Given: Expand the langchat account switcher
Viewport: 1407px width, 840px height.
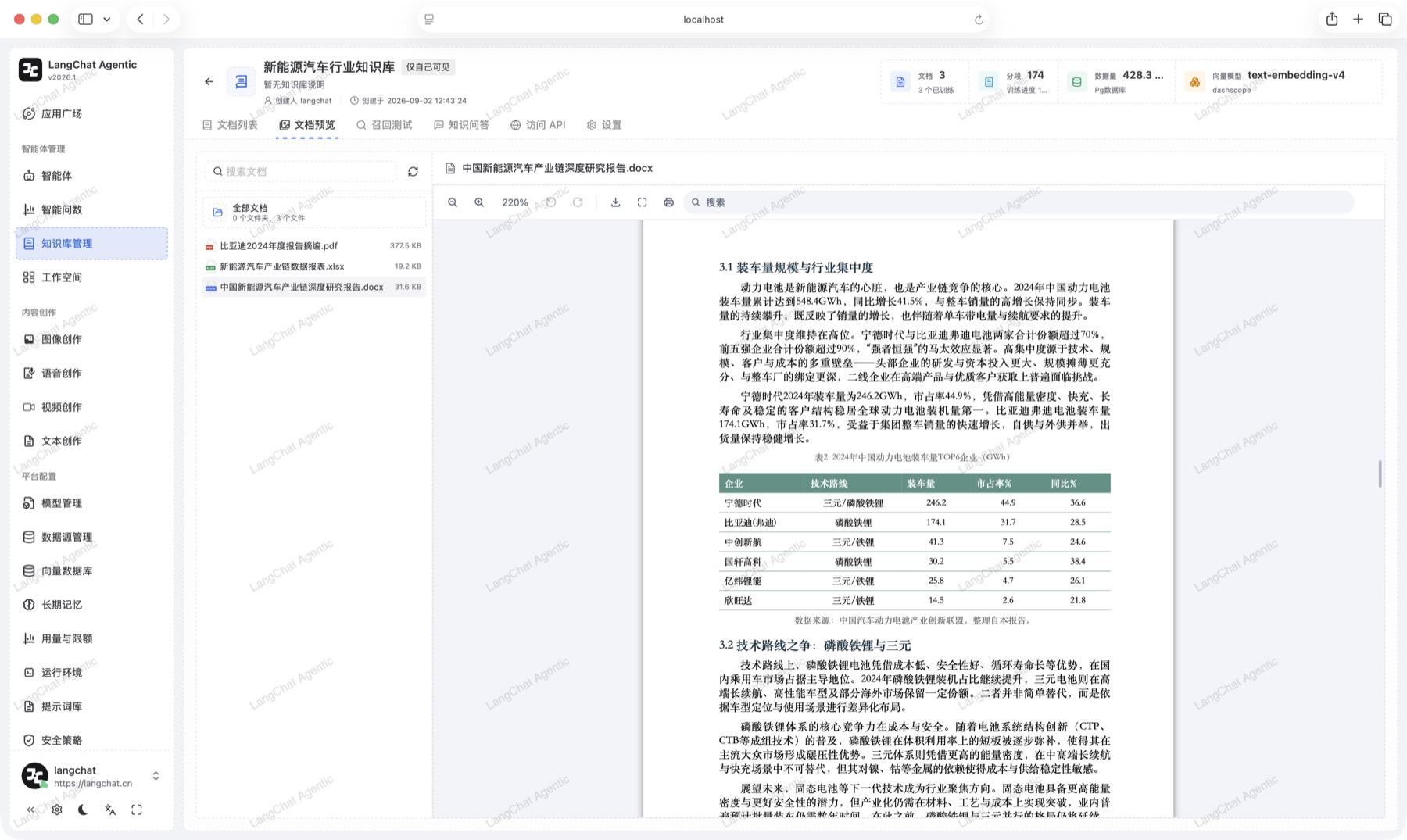Looking at the screenshot, I should click(156, 776).
